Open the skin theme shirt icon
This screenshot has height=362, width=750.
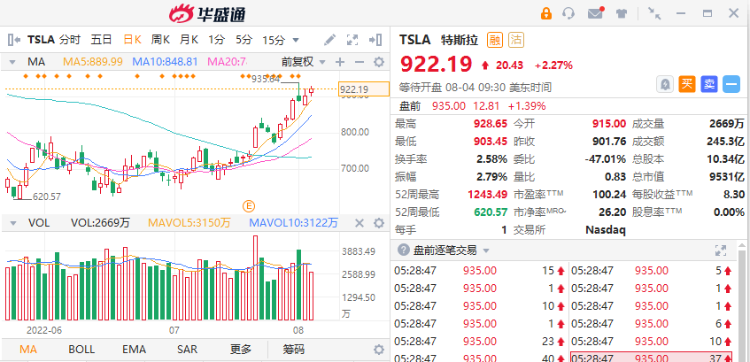(621, 13)
